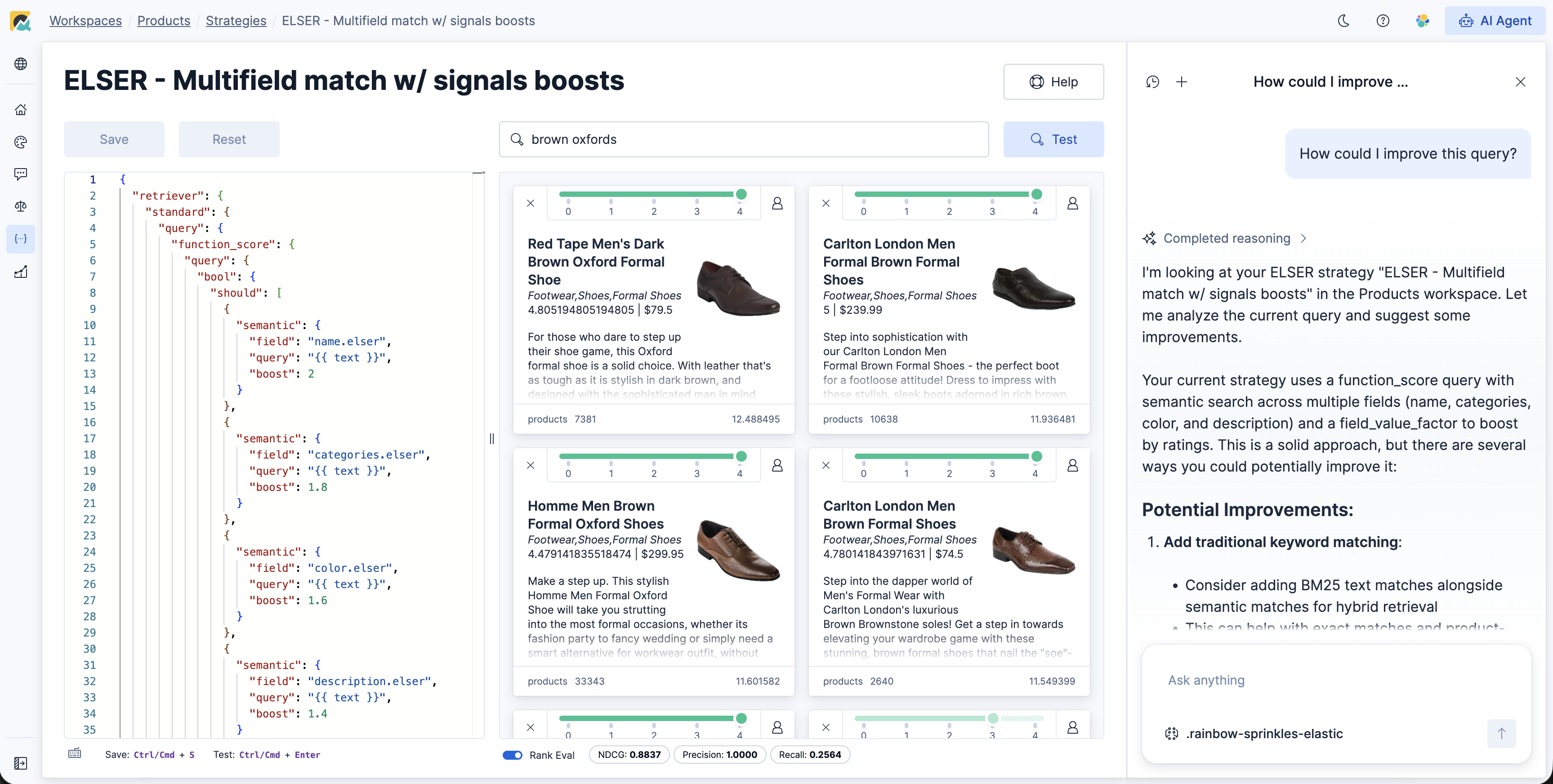Click the home icon in sidebar

[21, 110]
